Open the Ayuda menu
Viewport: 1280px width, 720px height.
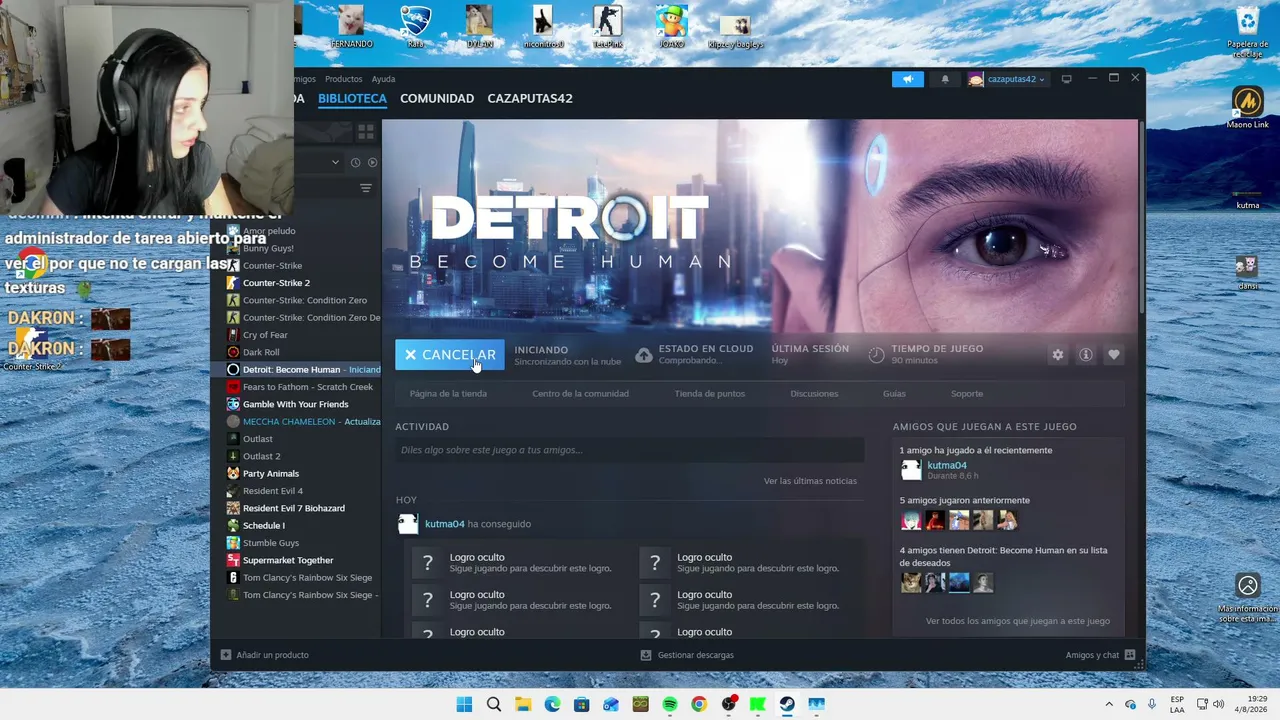(383, 79)
